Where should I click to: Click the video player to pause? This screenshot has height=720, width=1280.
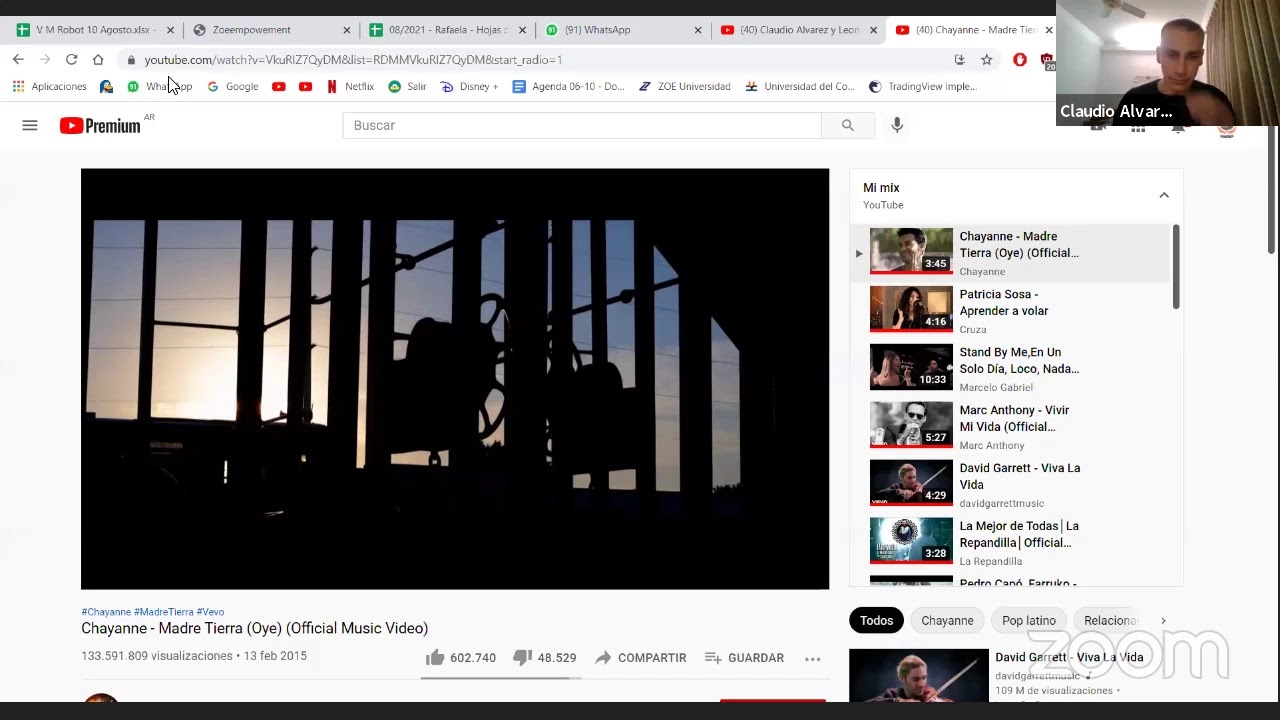point(455,379)
